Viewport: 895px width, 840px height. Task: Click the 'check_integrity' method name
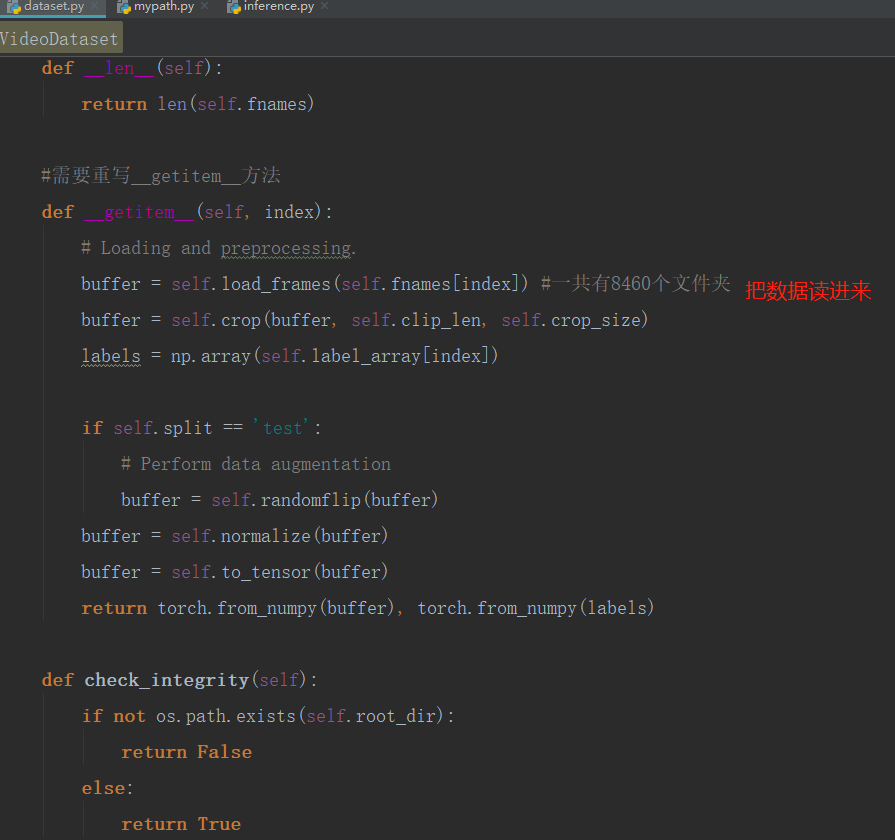click(x=167, y=680)
